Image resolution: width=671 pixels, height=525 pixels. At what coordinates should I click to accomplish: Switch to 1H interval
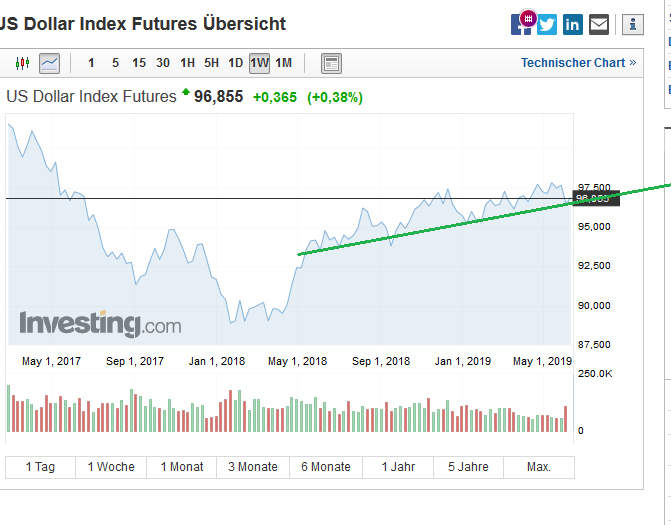(187, 63)
